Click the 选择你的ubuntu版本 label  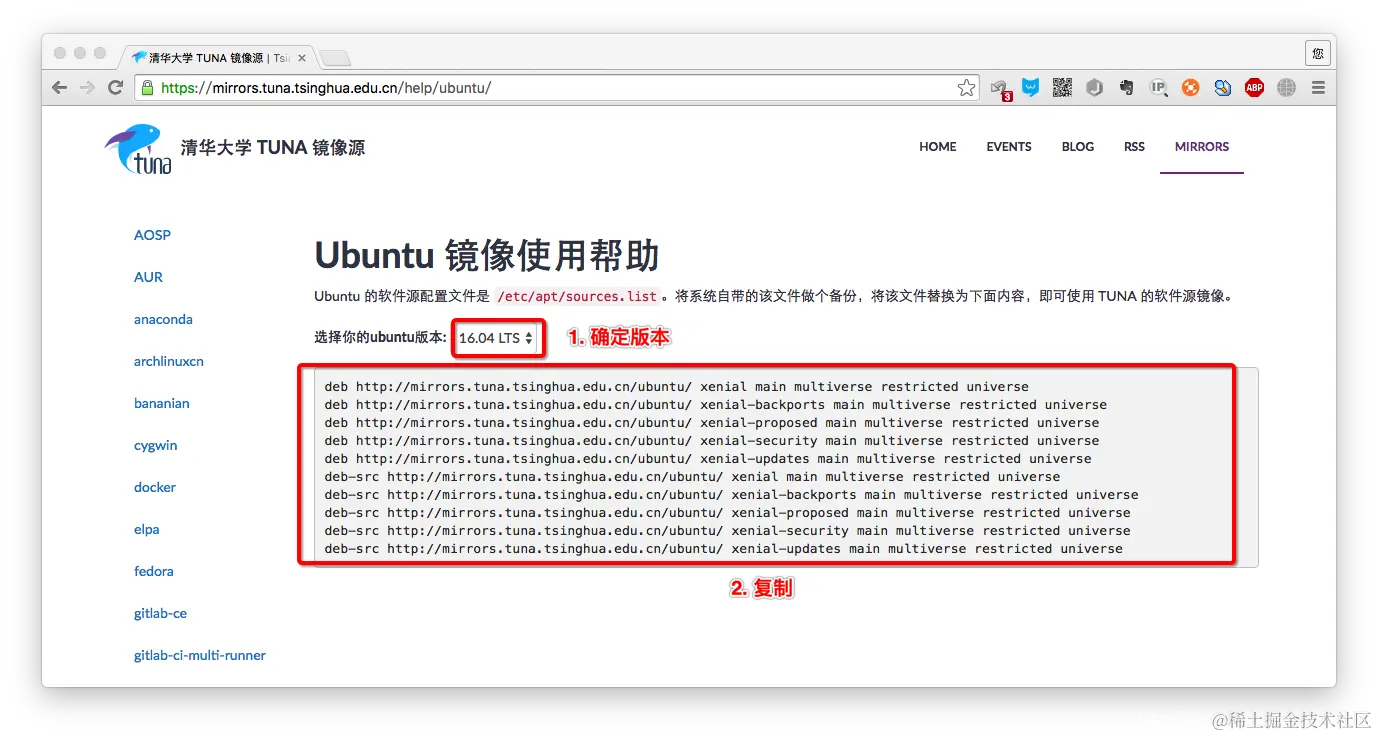380,338
